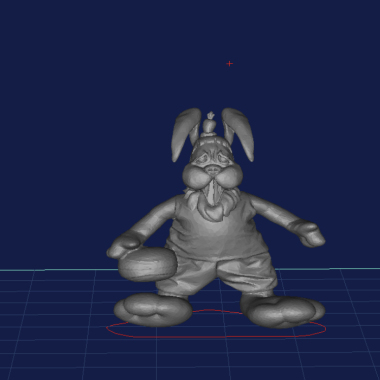Select the bunny's nose
The height and width of the screenshot is (380, 380).
click(x=212, y=171)
